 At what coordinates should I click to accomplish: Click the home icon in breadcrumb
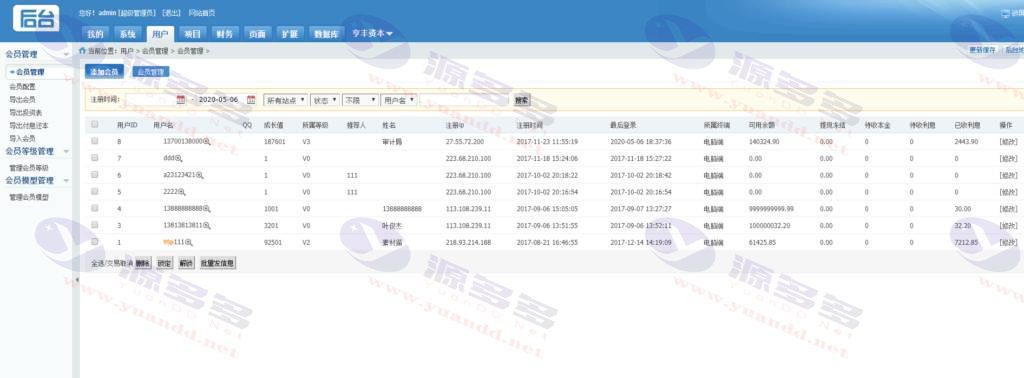pyautogui.click(x=82, y=50)
